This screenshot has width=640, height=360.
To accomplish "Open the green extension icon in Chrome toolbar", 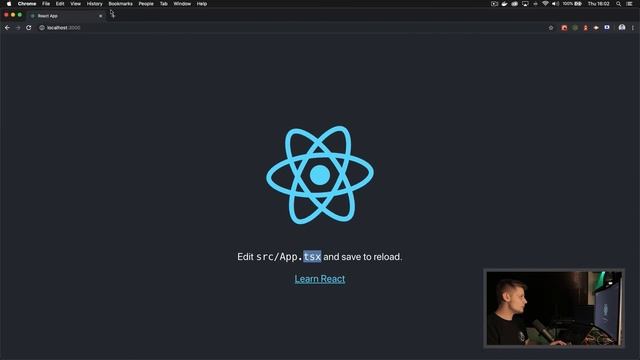I will pyautogui.click(x=575, y=28).
